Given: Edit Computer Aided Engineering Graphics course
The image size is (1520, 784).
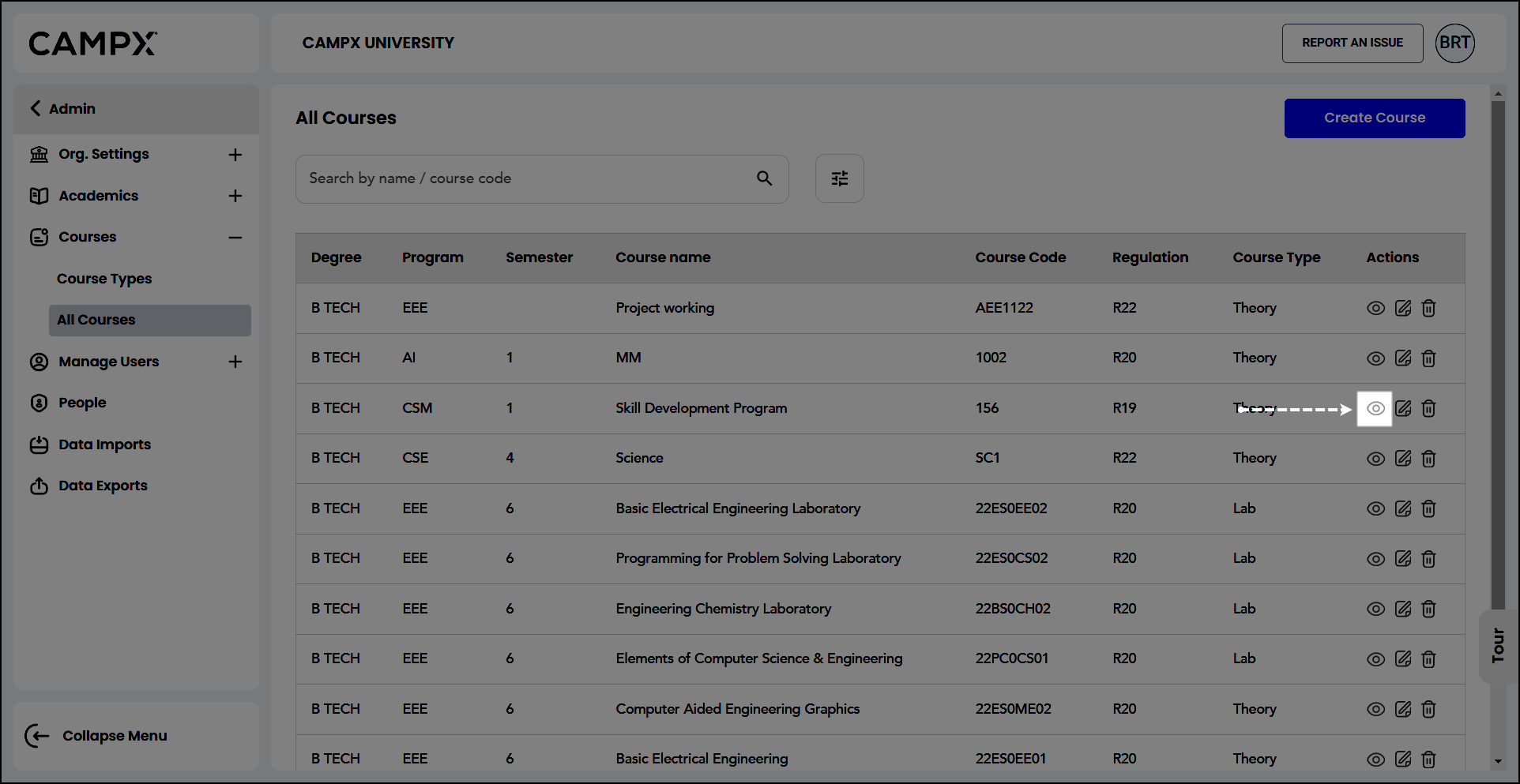Looking at the screenshot, I should (1402, 709).
